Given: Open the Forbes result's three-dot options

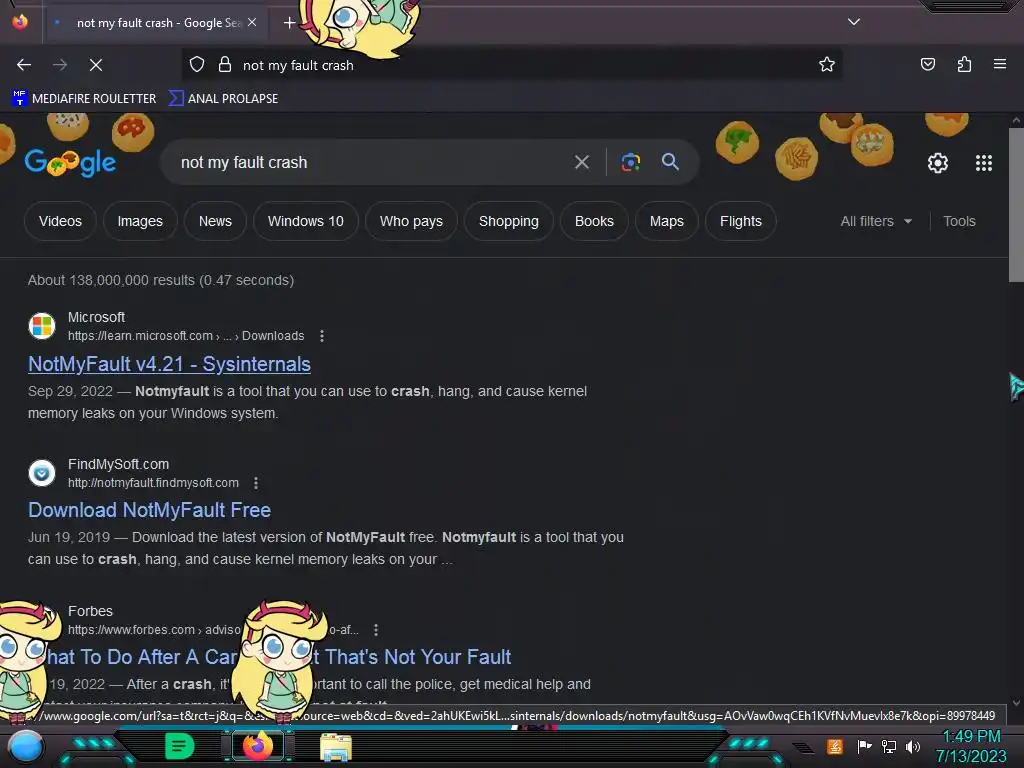Looking at the screenshot, I should pyautogui.click(x=376, y=630).
